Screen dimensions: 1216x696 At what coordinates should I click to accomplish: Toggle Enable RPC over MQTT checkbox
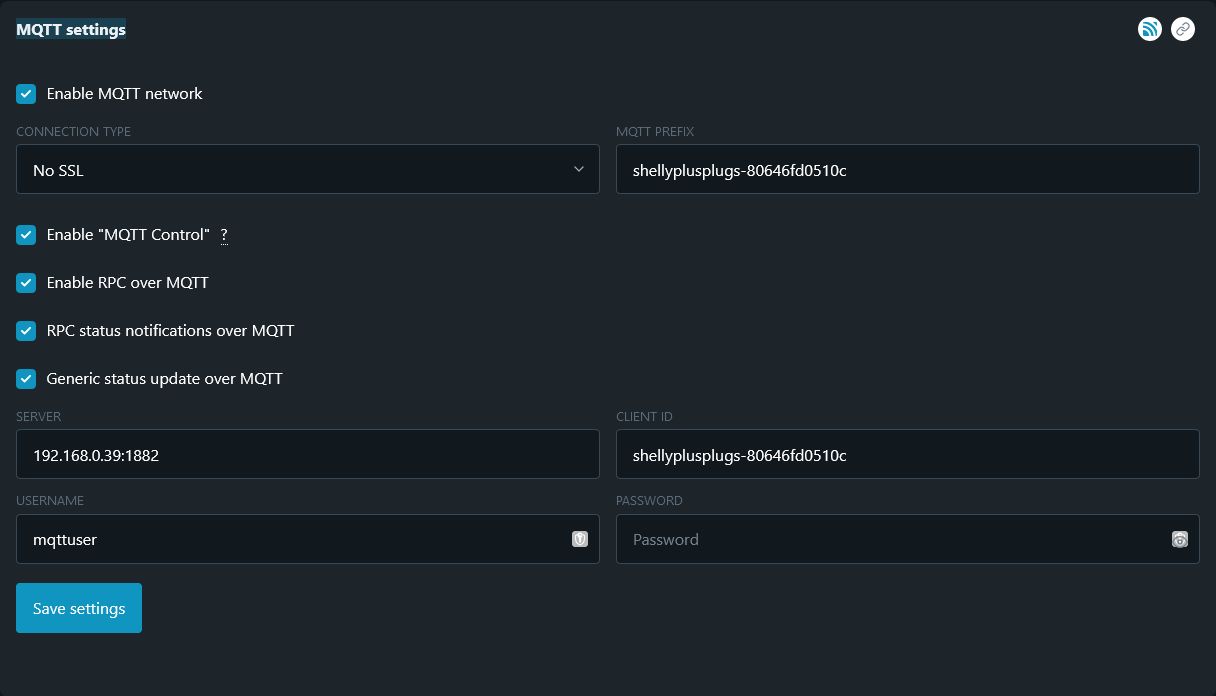(x=26, y=283)
